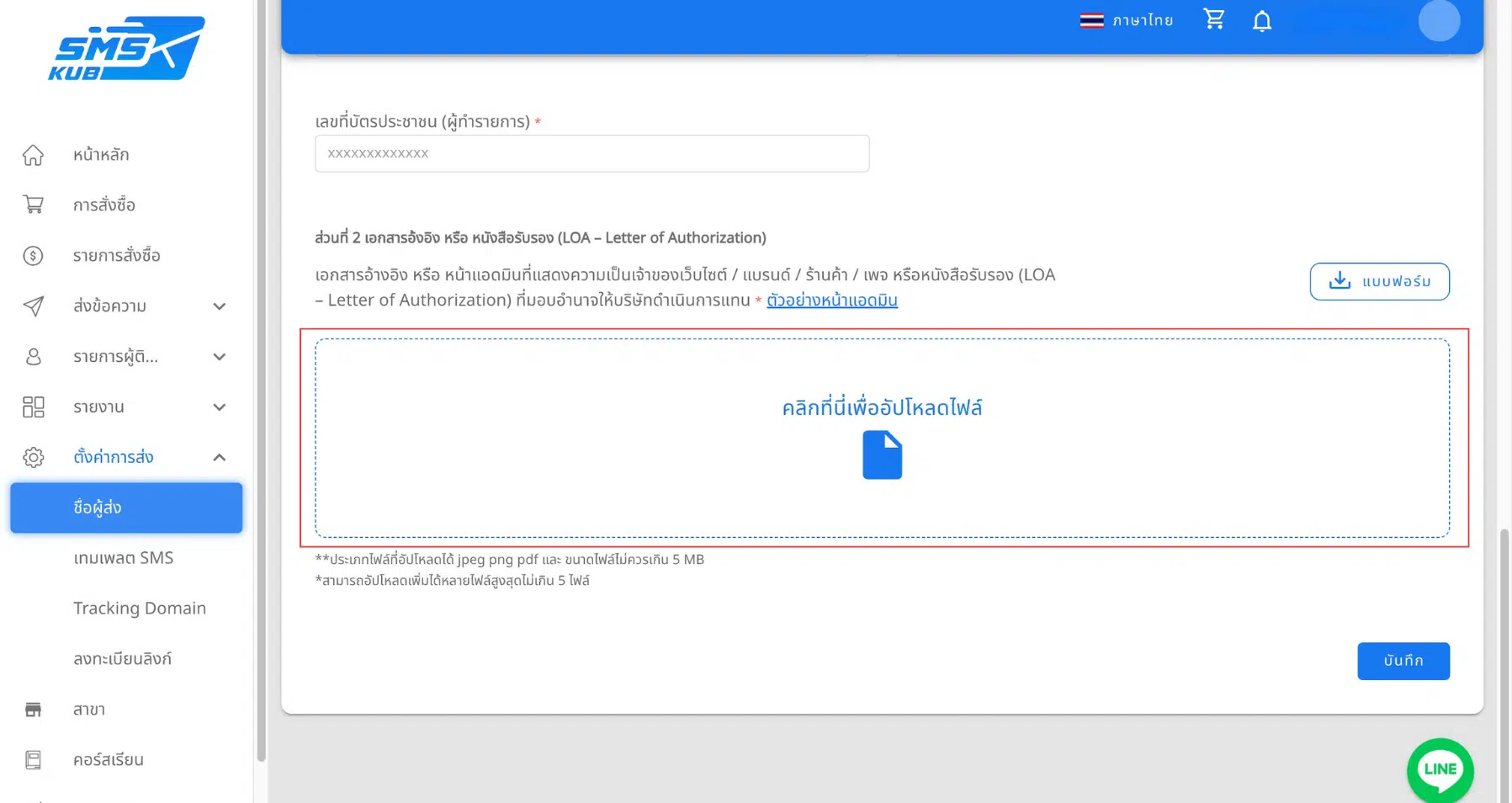Open the LINE chat bubble
The height and width of the screenshot is (803, 1512).
point(1440,770)
